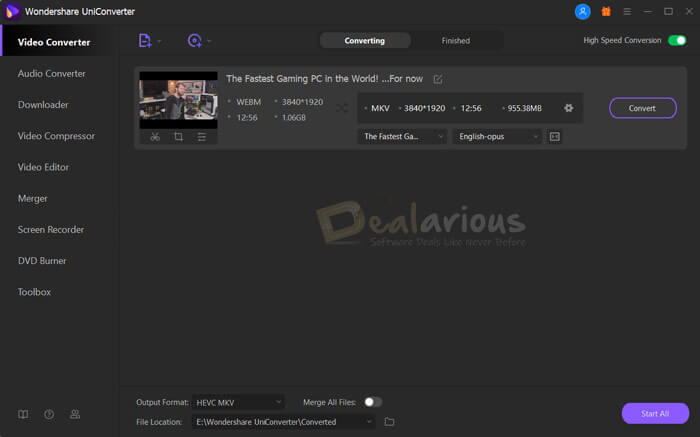The height and width of the screenshot is (437, 700).
Task: Open Merger section
Action: [x=33, y=199]
